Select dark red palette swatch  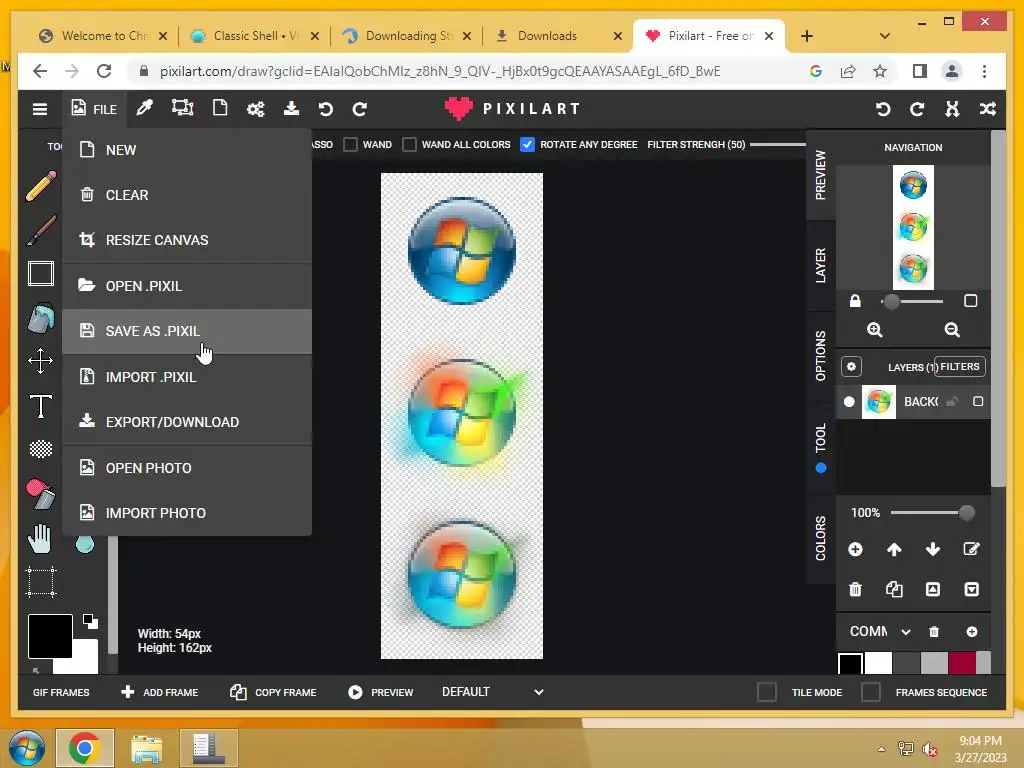(x=962, y=663)
